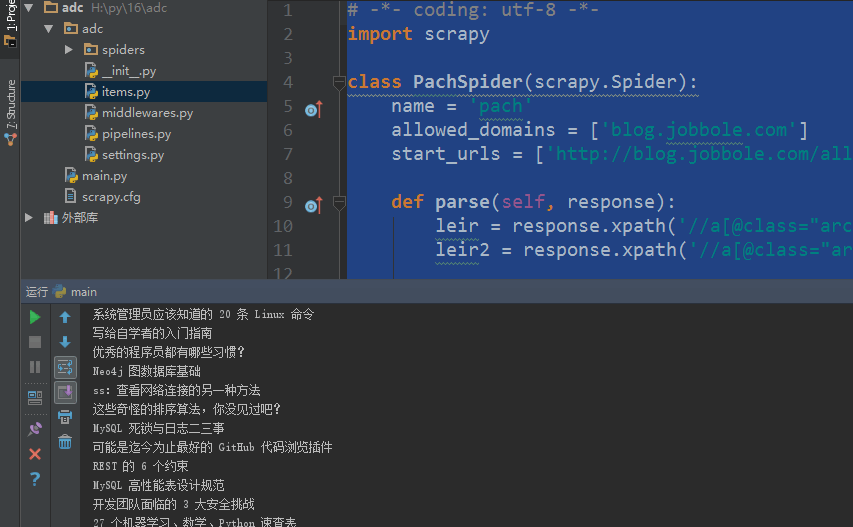Image resolution: width=853 pixels, height=527 pixels.
Task: Collapse the root adc project folder
Action: pyautogui.click(x=29, y=8)
